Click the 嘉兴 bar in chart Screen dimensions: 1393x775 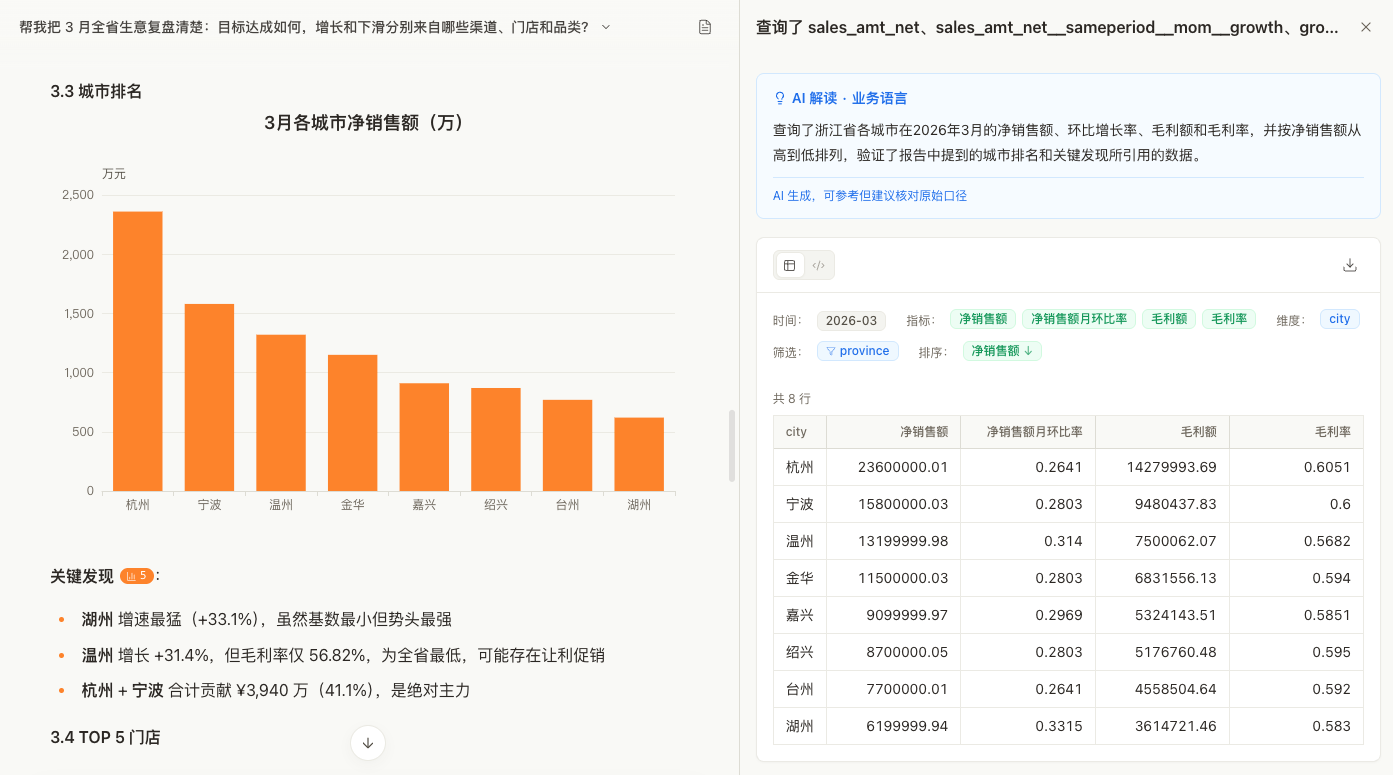[424, 437]
